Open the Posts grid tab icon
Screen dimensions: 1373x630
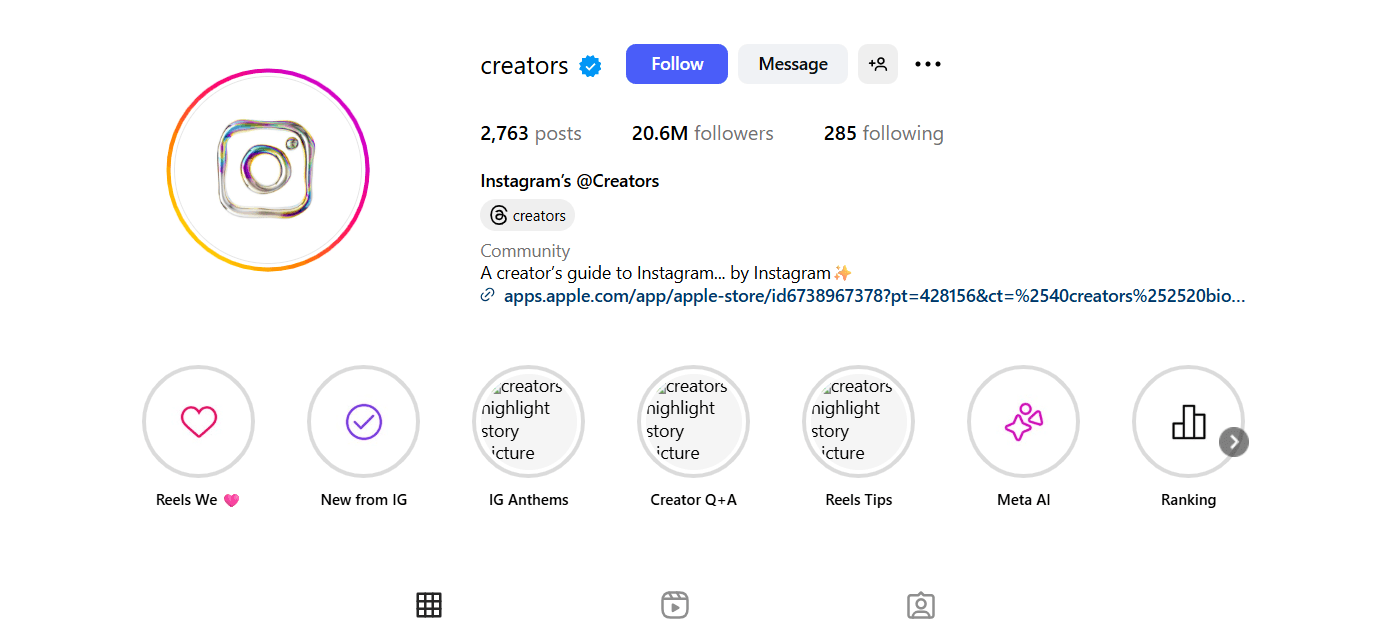click(429, 604)
